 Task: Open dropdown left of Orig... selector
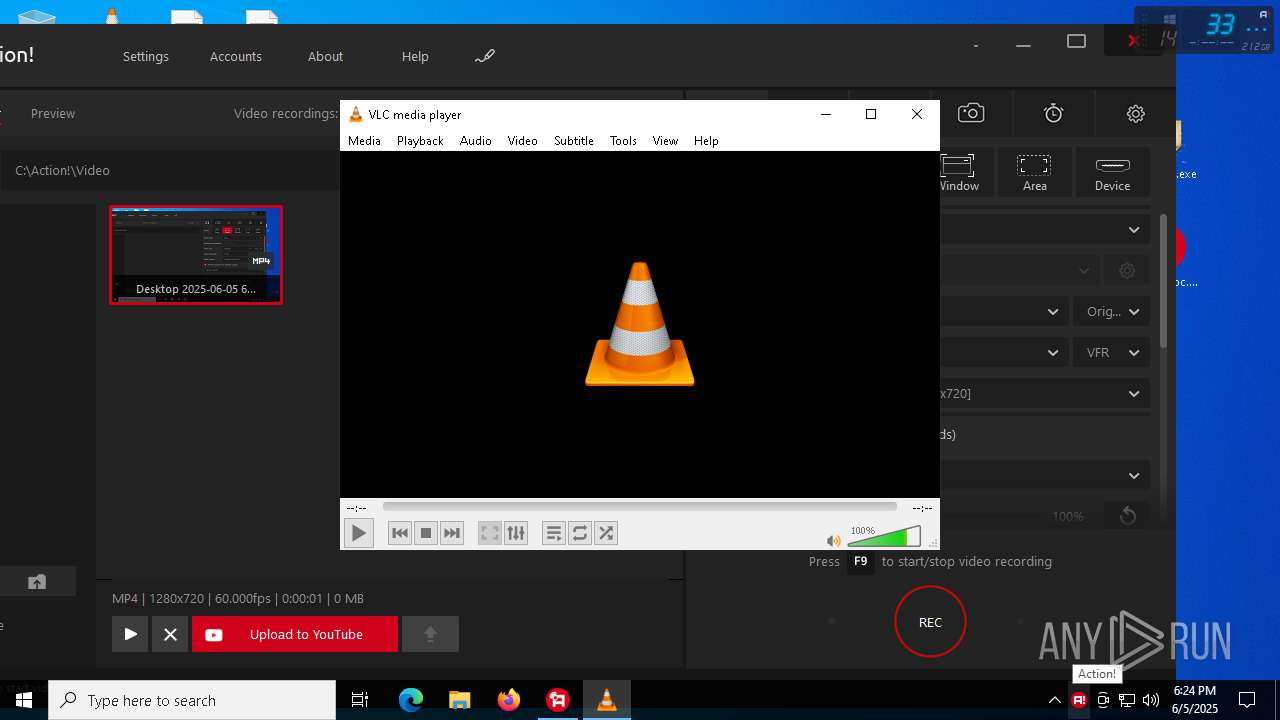pyautogui.click(x=1003, y=311)
